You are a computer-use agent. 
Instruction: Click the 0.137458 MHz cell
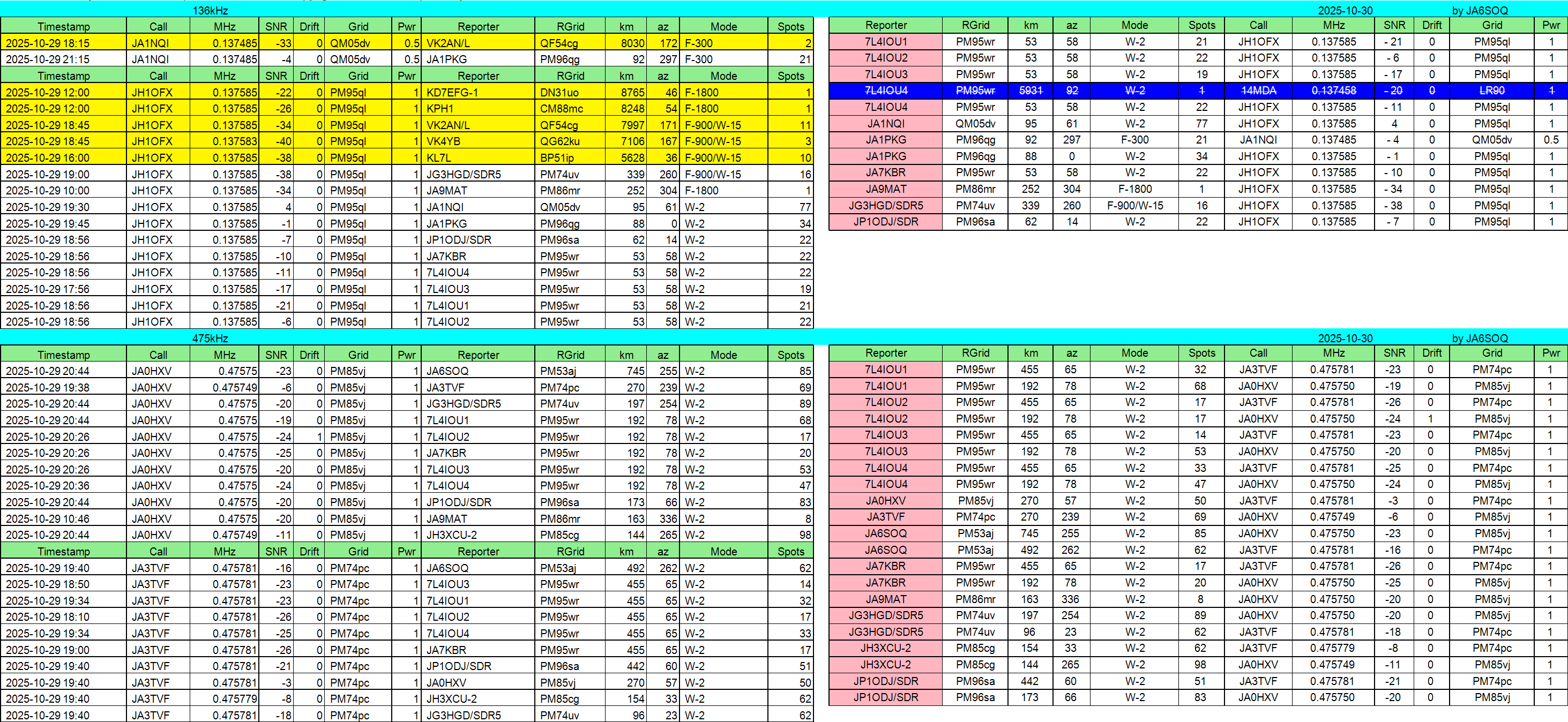point(1334,91)
